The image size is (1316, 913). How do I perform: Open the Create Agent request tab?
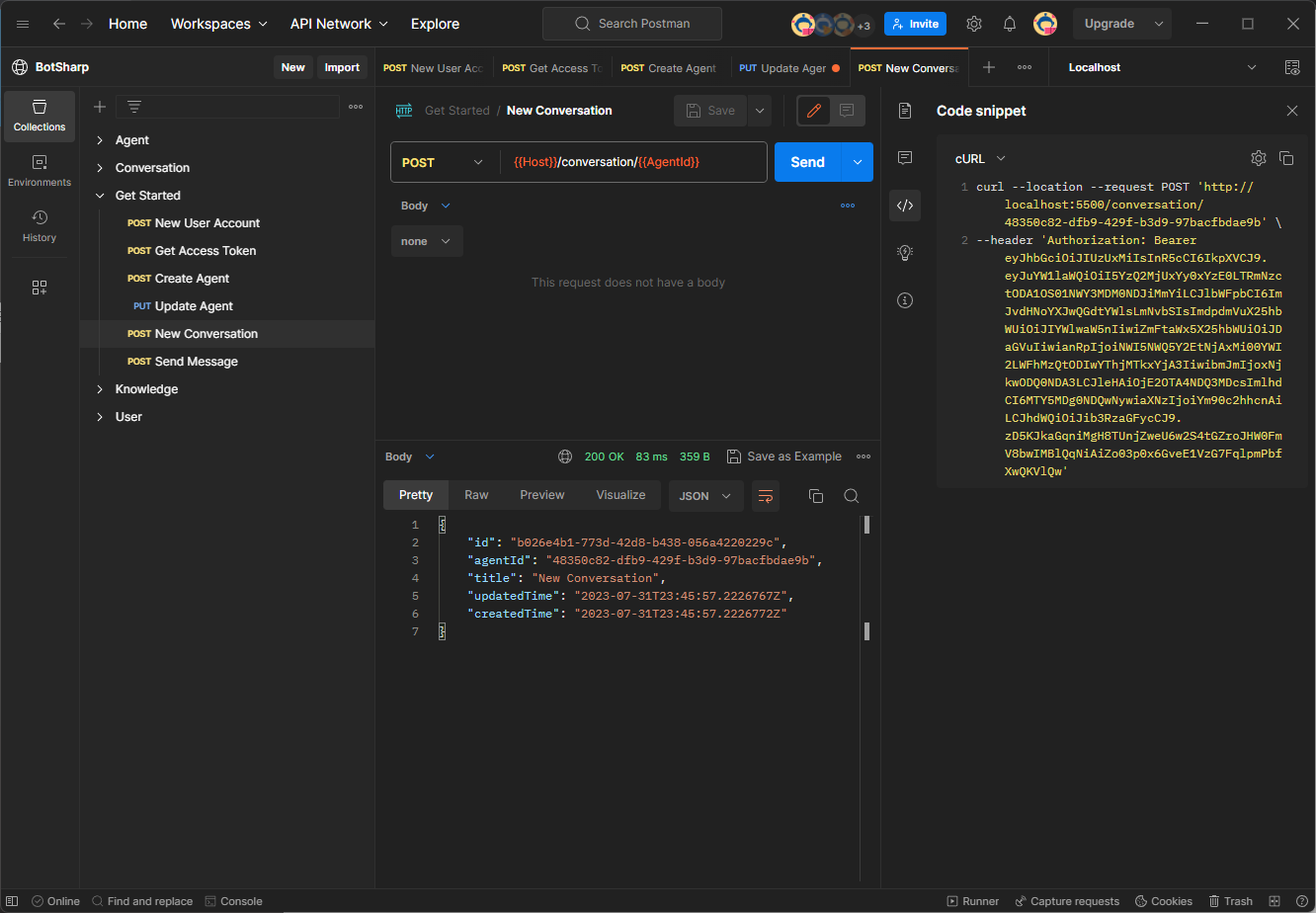tap(671, 68)
